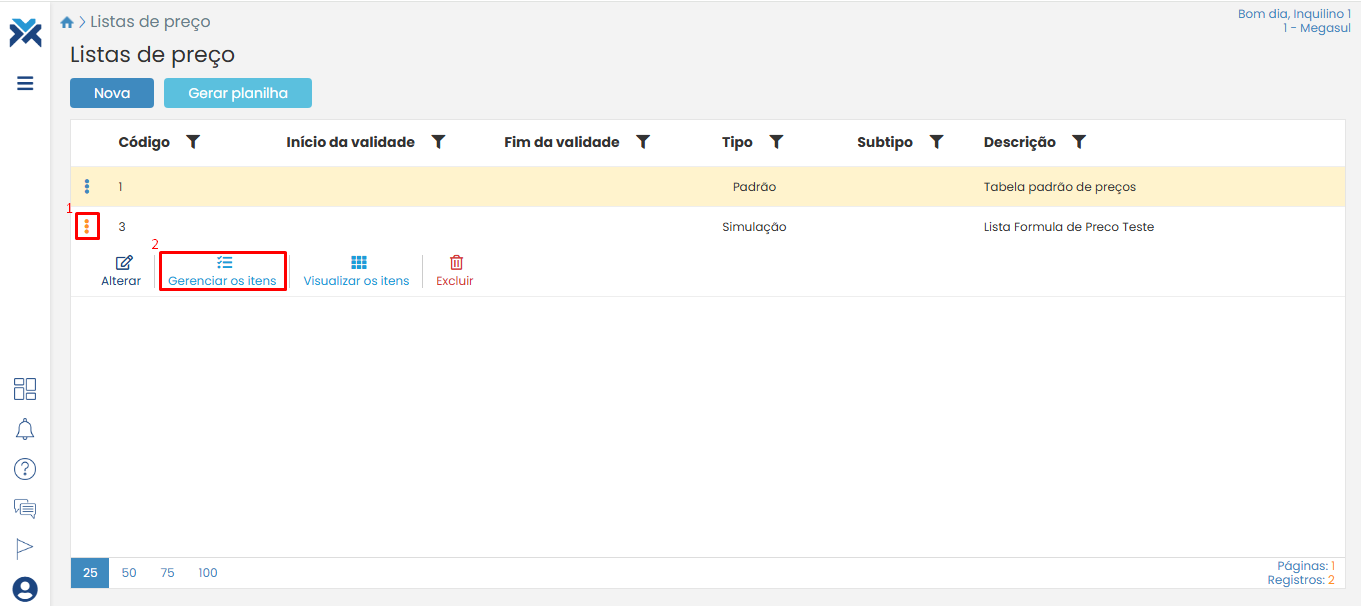Click the Gerar planilha button

[x=238, y=93]
